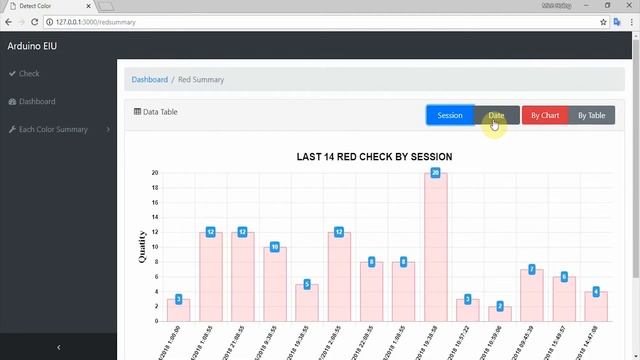Select the By Chart button
640x360 pixels.
click(545, 115)
